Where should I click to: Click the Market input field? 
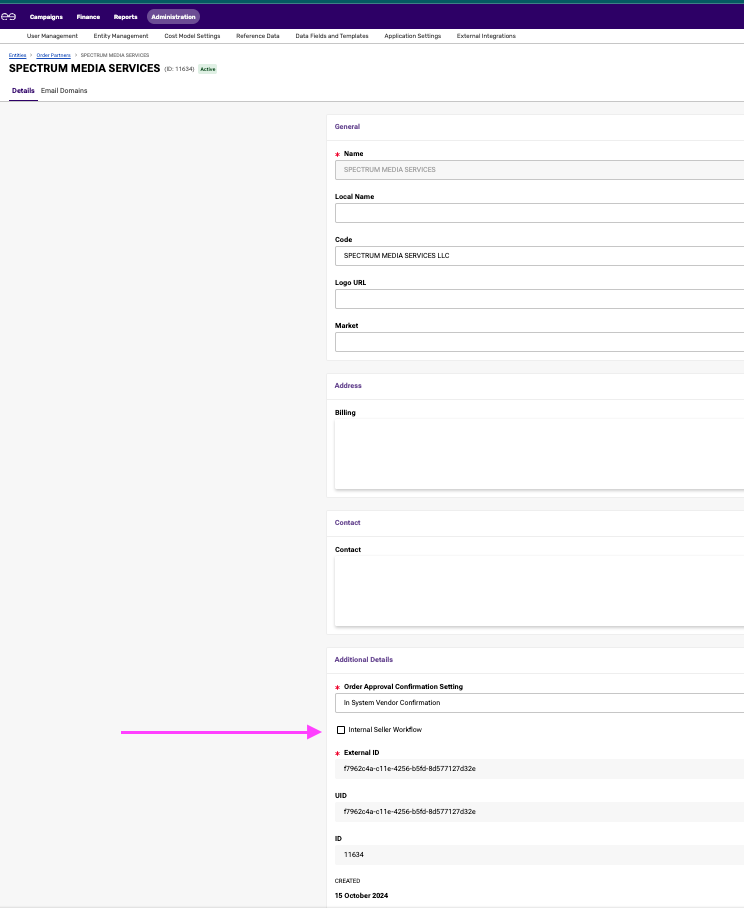539,342
